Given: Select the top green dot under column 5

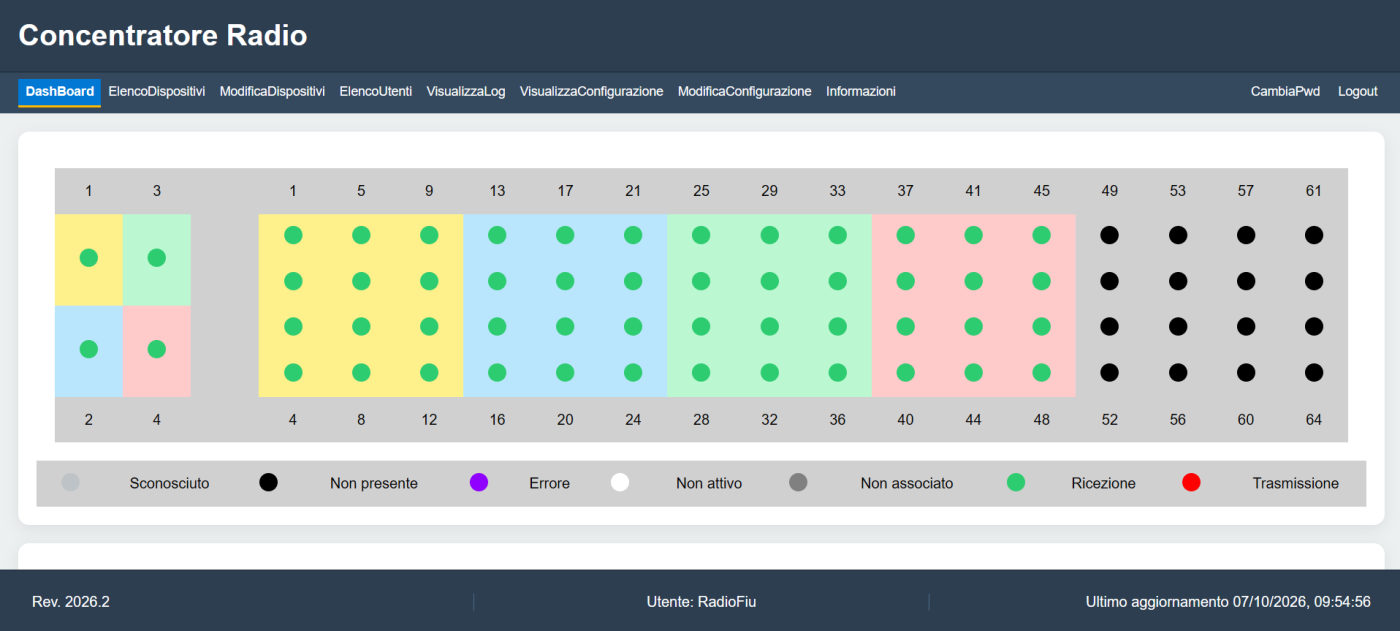Looking at the screenshot, I should 361,235.
